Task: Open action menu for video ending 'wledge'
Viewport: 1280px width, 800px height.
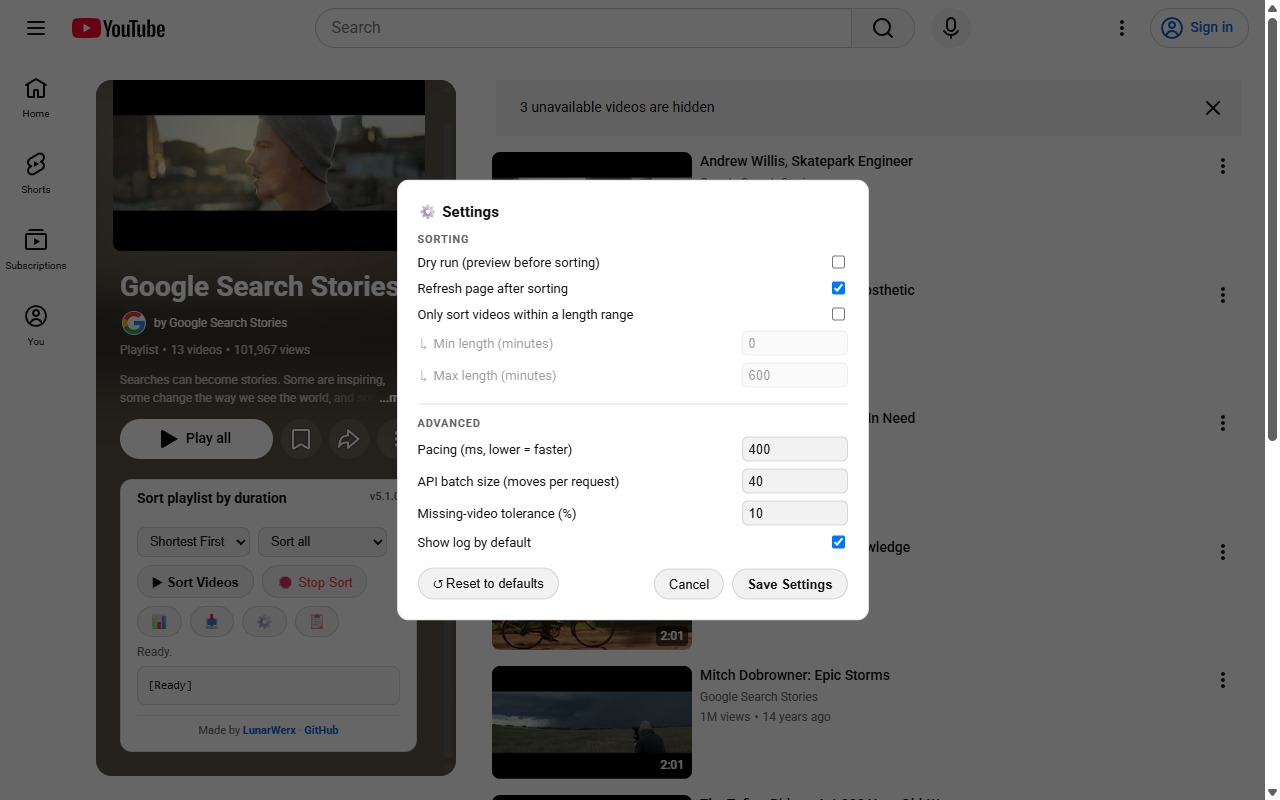Action: [x=1222, y=552]
